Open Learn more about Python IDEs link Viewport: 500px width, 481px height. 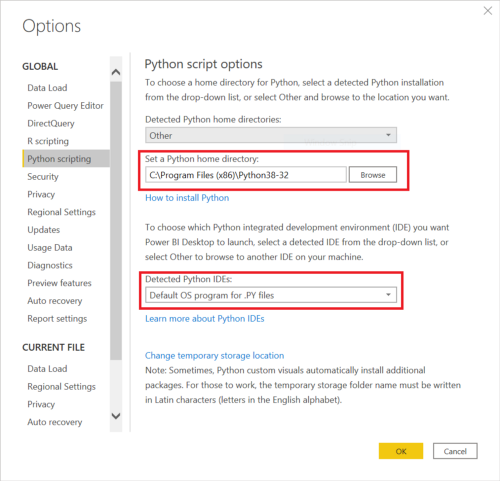pos(205,319)
